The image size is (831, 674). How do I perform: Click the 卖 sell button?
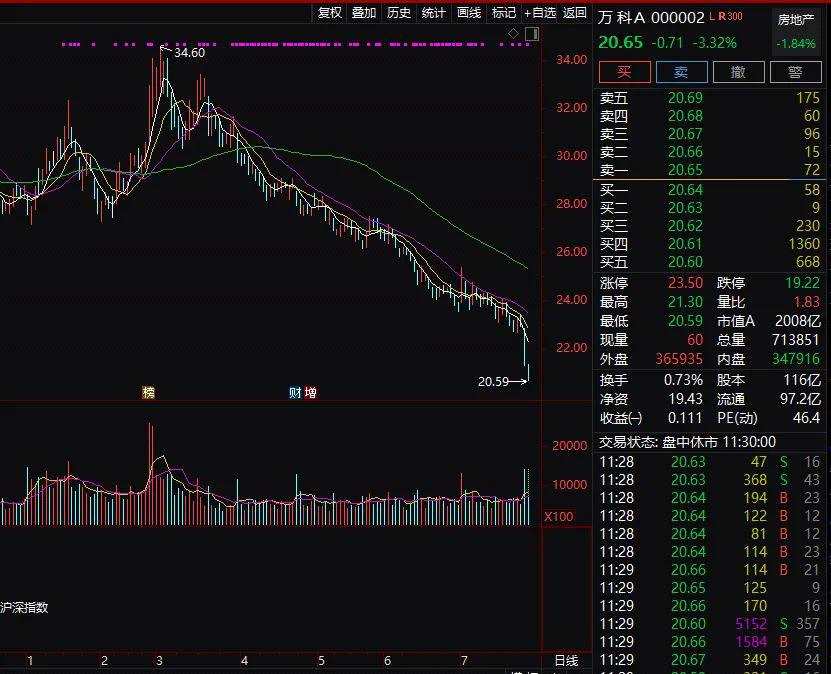[682, 72]
